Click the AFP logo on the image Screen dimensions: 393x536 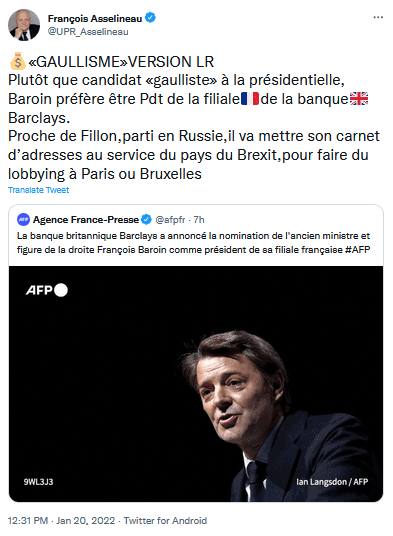pyautogui.click(x=47, y=290)
